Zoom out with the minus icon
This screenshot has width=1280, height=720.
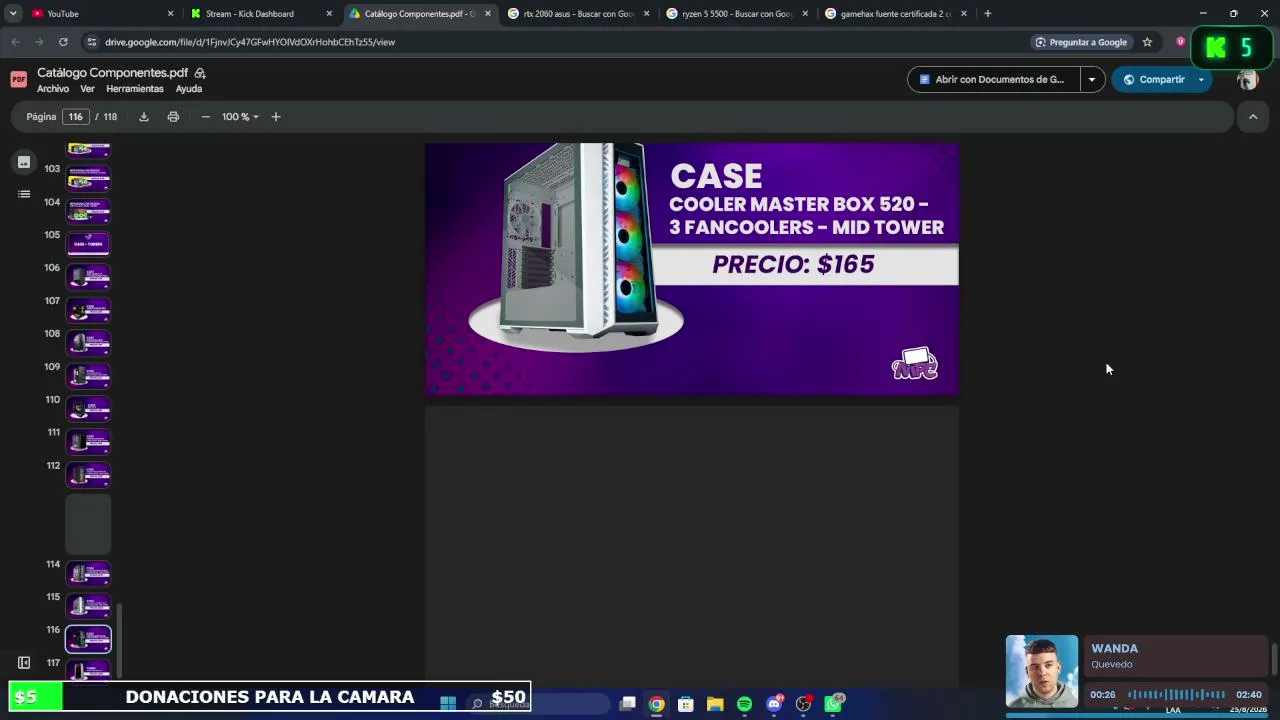pyautogui.click(x=206, y=117)
